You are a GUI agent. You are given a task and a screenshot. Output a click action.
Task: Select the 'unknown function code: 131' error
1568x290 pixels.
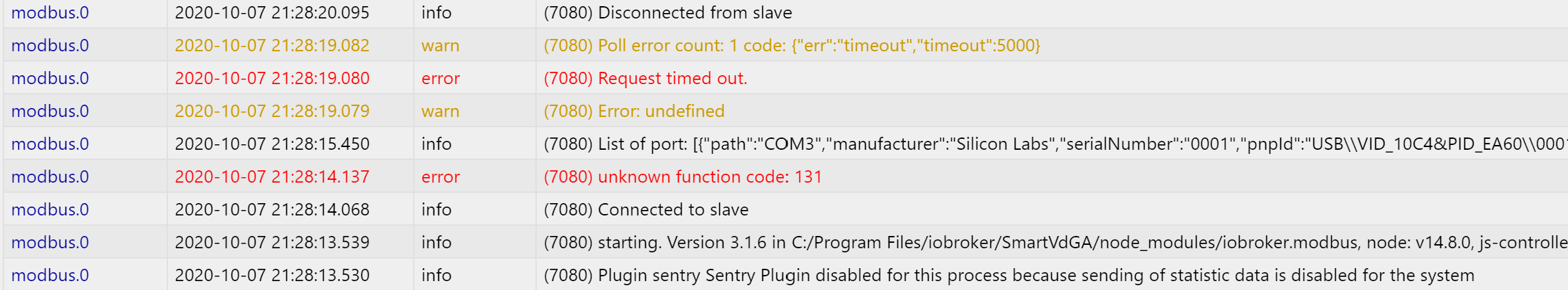pos(682,177)
